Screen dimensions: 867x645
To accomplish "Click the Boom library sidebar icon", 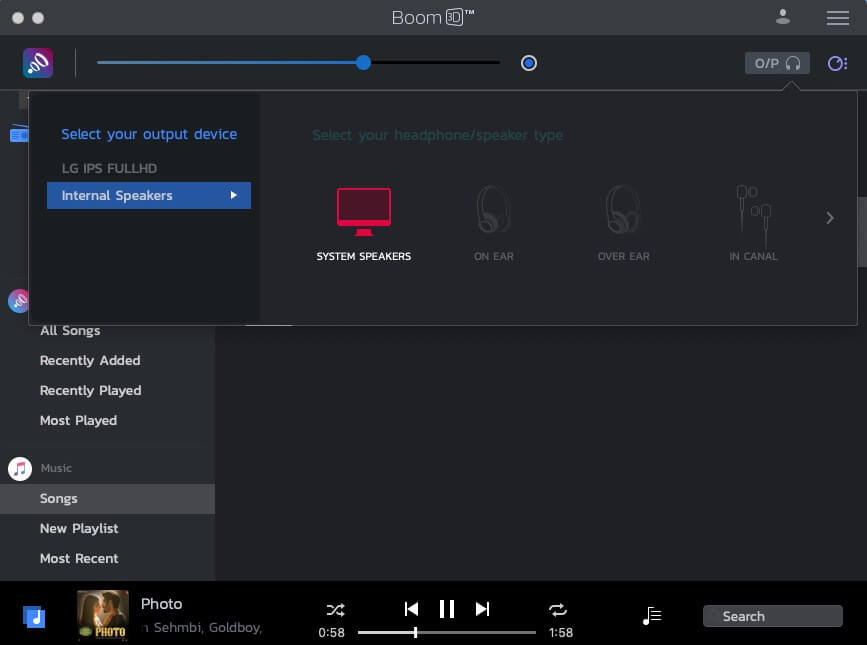I will click(x=18, y=301).
